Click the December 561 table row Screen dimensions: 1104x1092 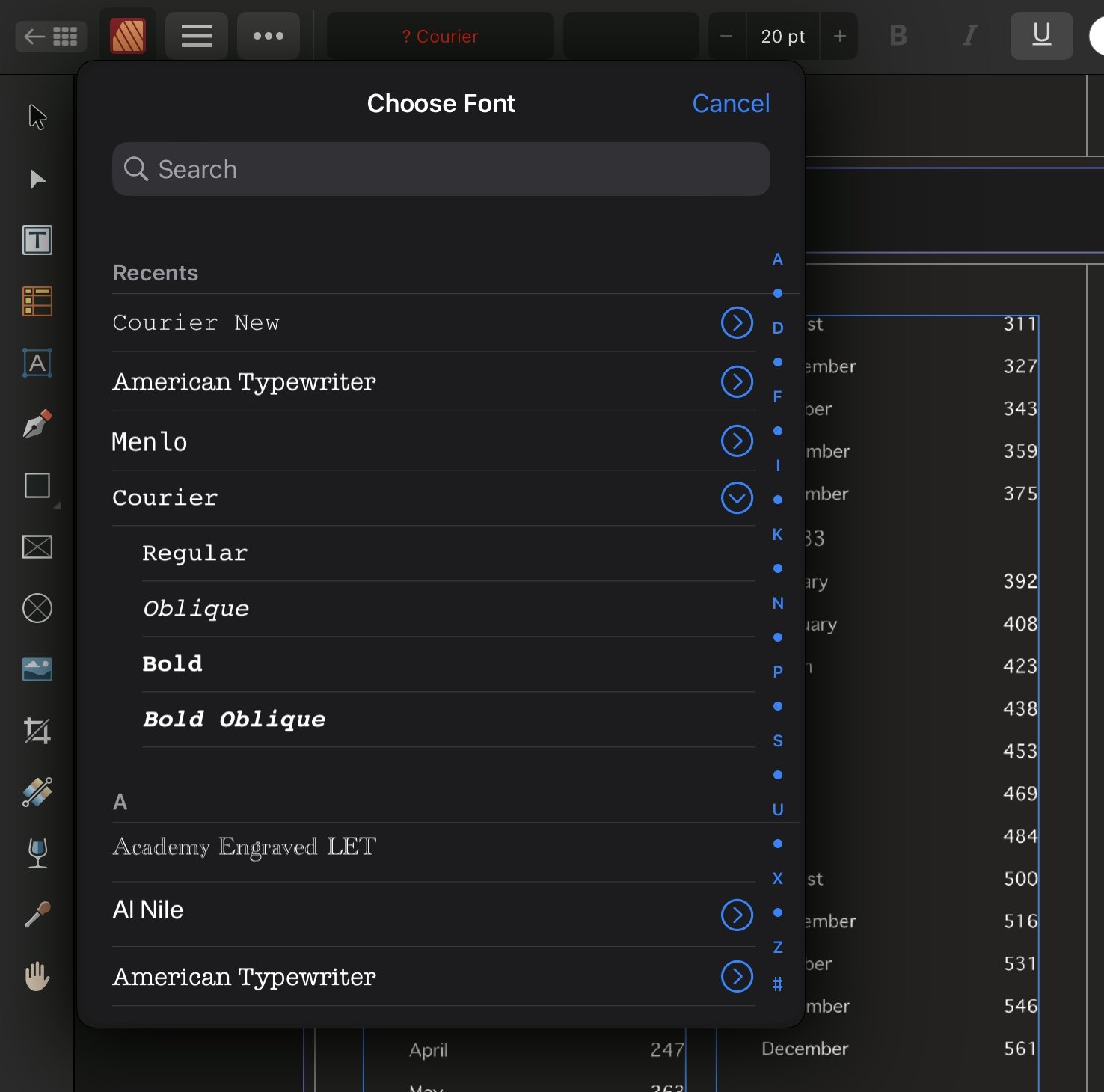click(x=899, y=1049)
